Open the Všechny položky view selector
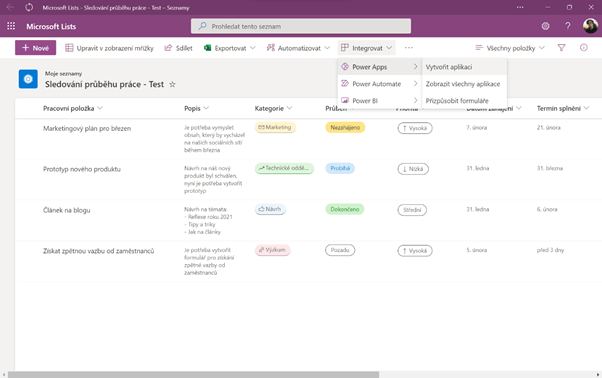The height and width of the screenshot is (378, 602). point(510,48)
